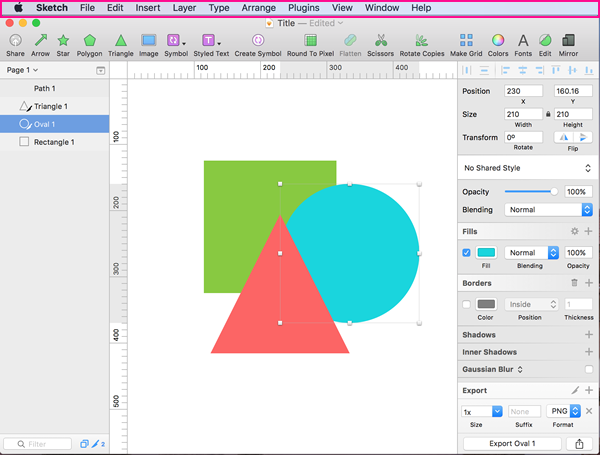Screen dimensions: 600x455
Task: Flip the layer horizontally
Action: click(x=564, y=137)
